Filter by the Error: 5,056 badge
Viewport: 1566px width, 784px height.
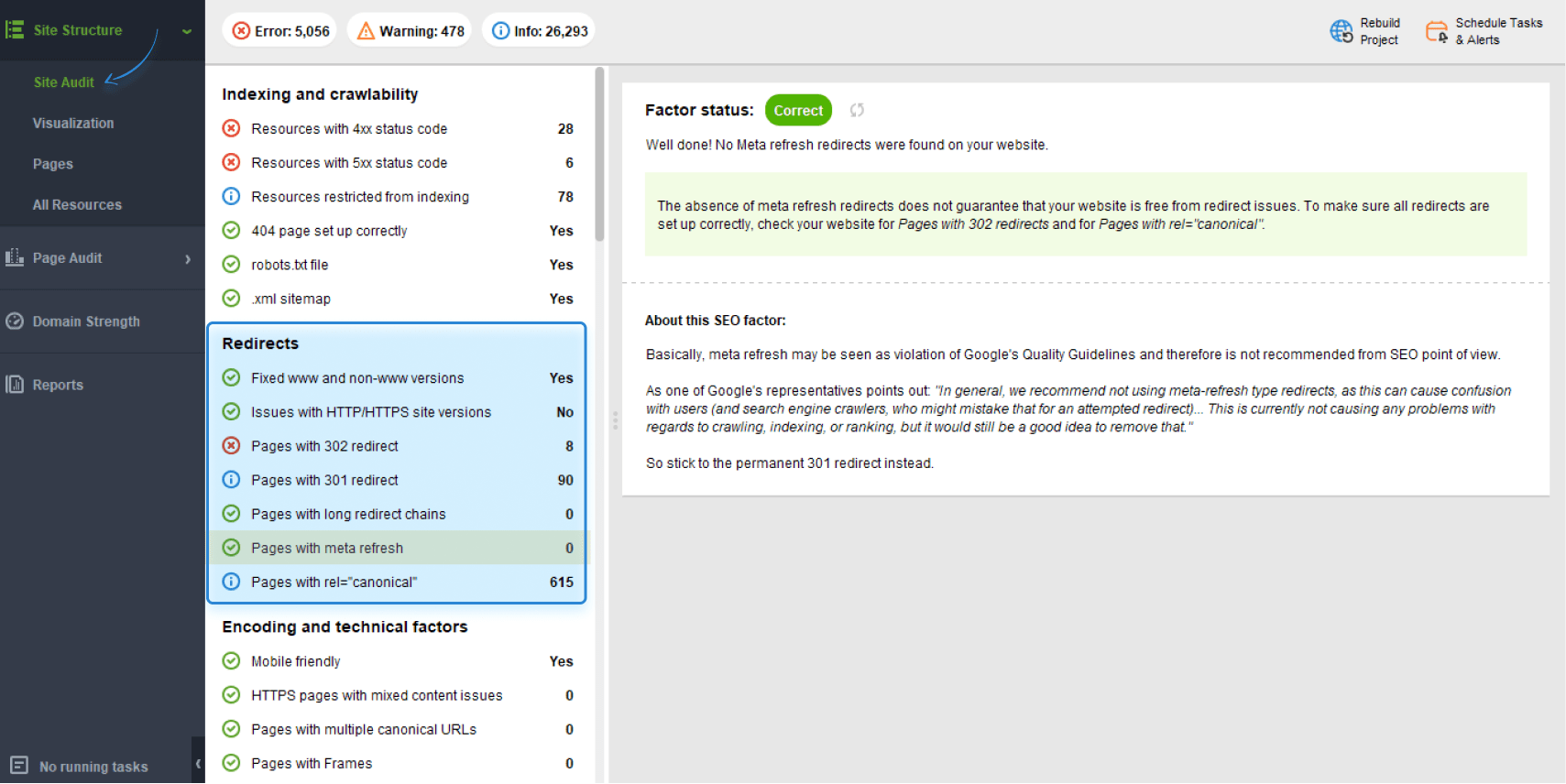click(279, 31)
